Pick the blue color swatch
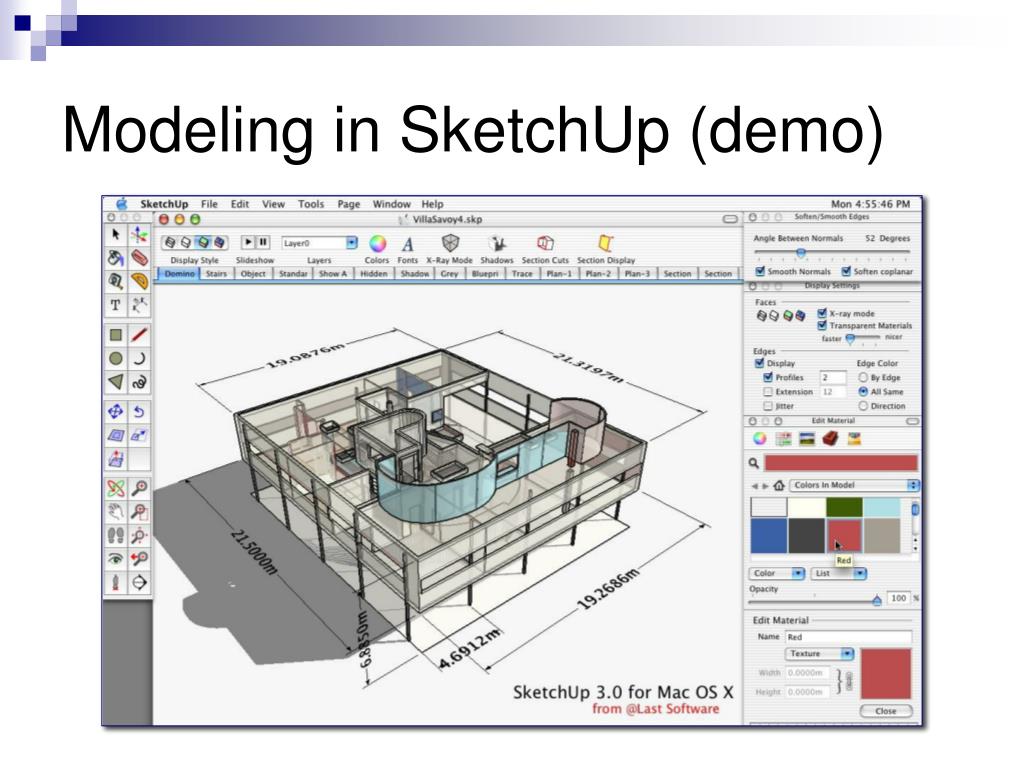 pos(769,536)
